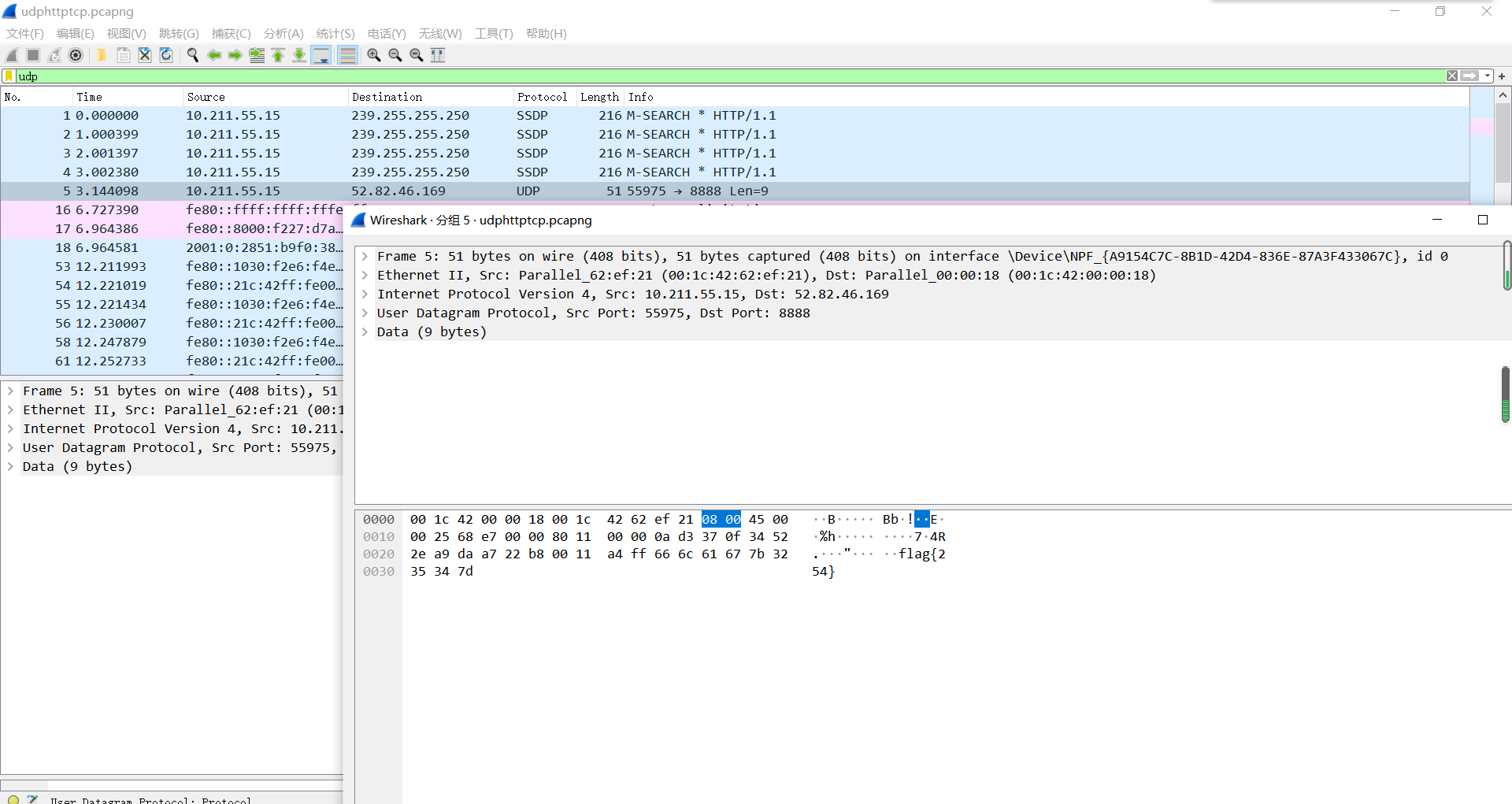Go to the first packet icon
Viewport: 1512px width, 804px height.
pos(278,55)
